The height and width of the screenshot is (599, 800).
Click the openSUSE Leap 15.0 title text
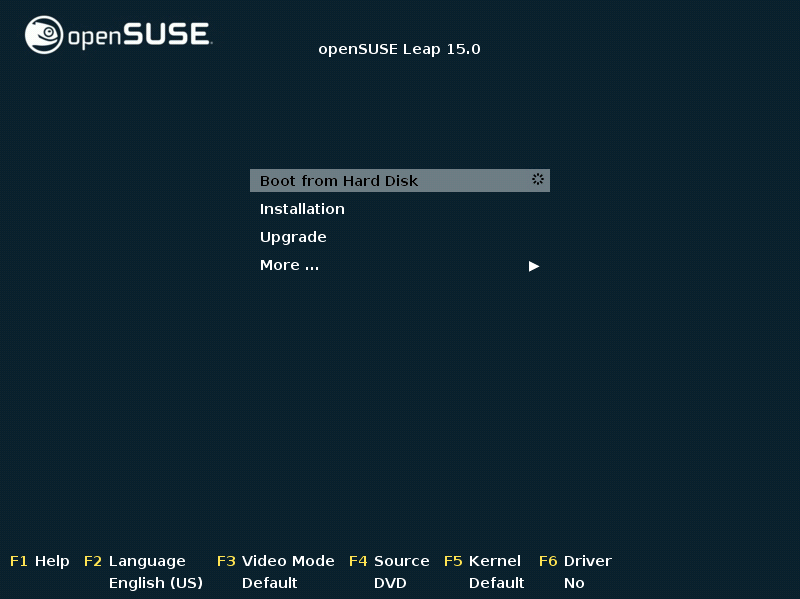click(x=399, y=49)
